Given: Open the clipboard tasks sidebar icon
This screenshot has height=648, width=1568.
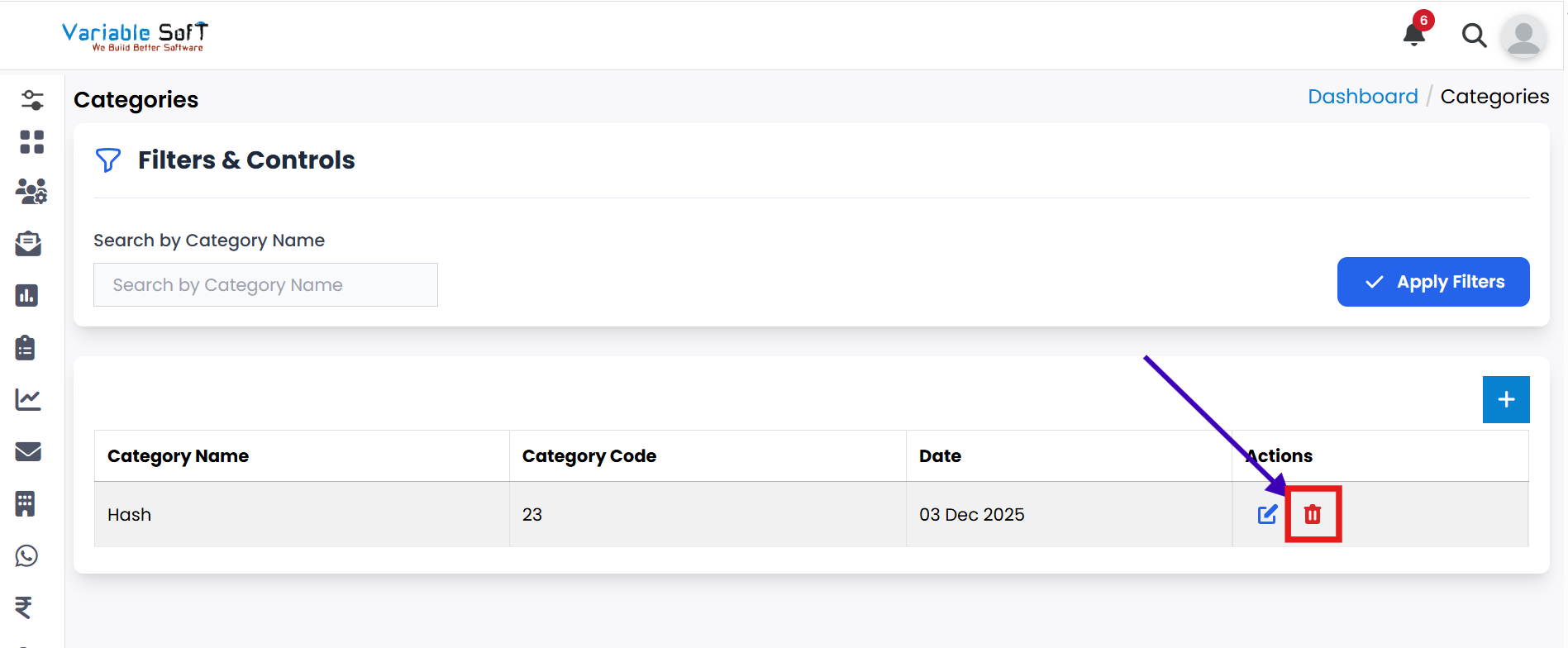Looking at the screenshot, I should [x=26, y=347].
